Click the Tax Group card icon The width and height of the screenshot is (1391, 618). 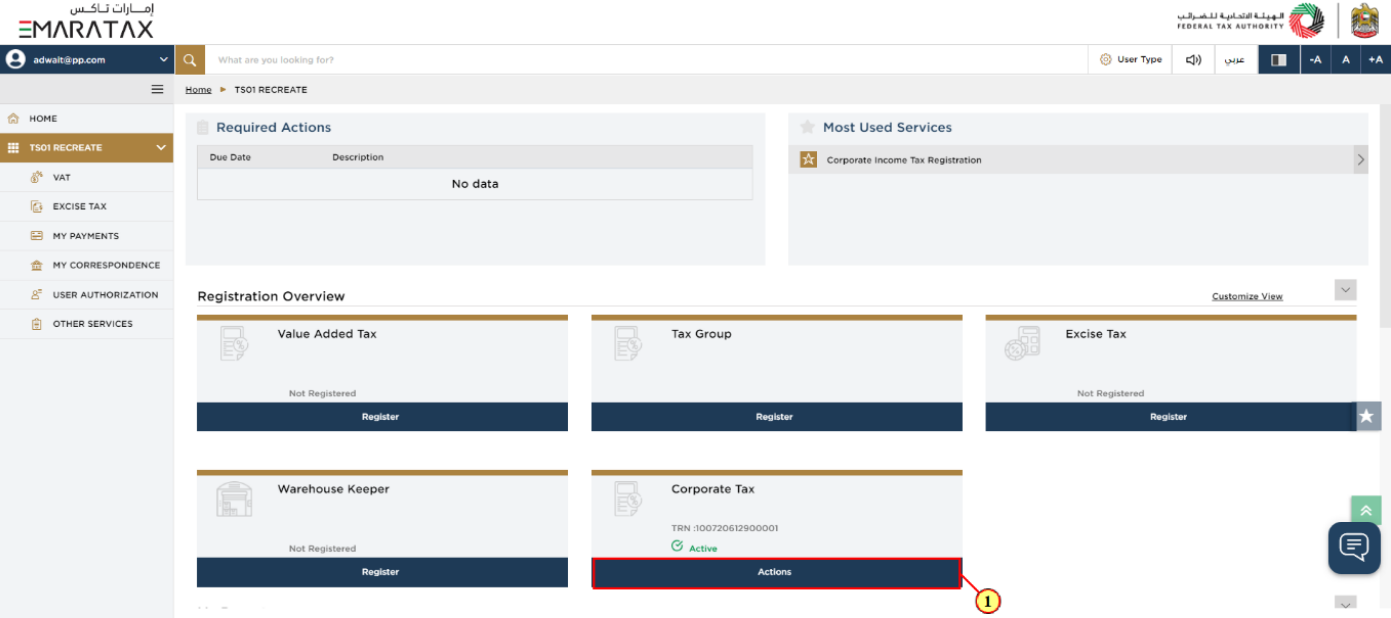tap(627, 343)
